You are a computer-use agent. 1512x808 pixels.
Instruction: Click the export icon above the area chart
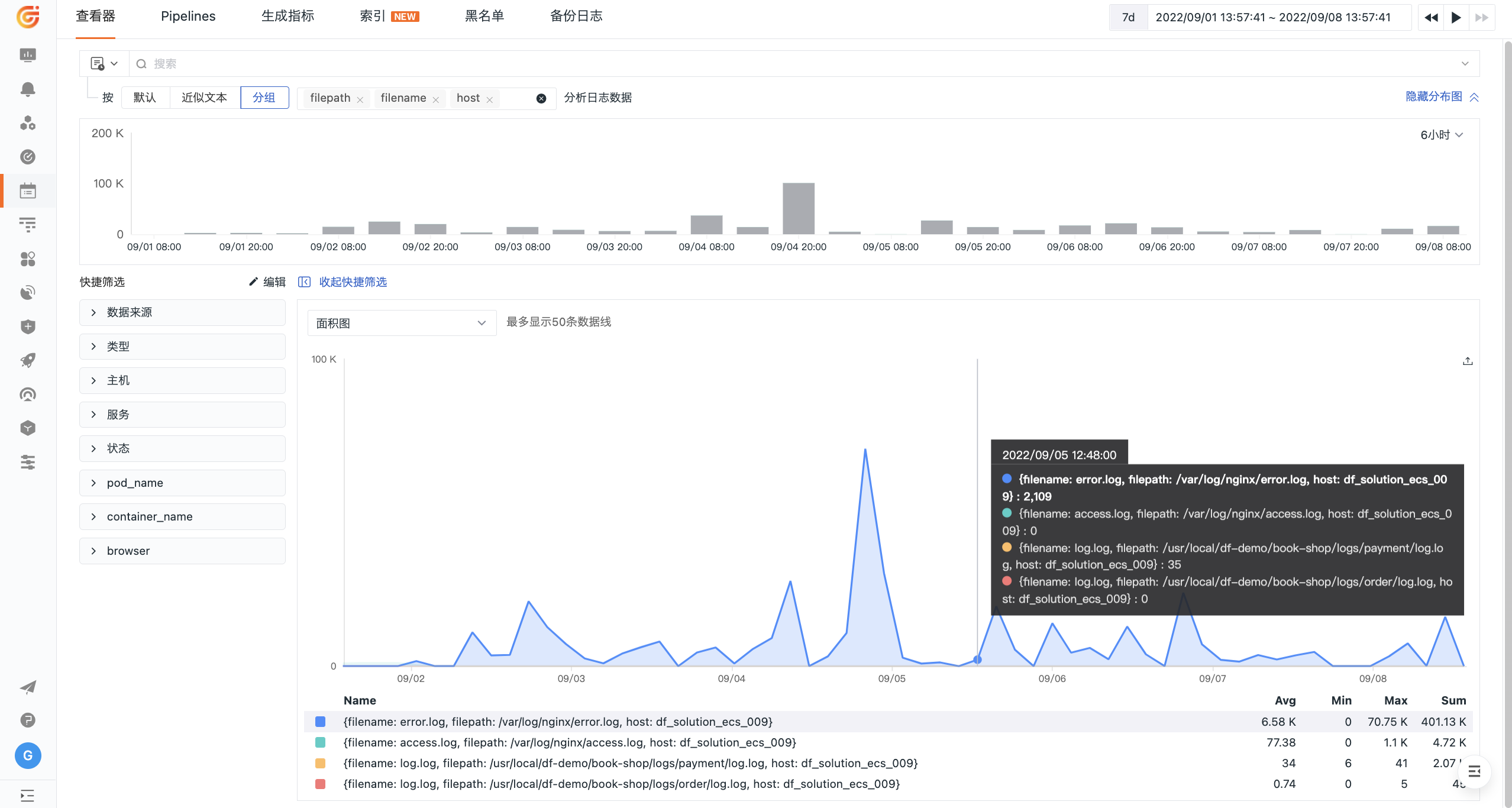click(1468, 361)
